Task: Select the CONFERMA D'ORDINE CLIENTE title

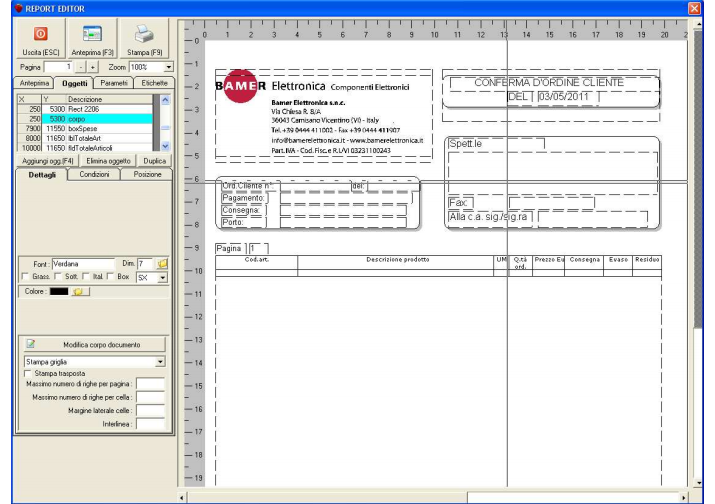Action: tap(549, 83)
